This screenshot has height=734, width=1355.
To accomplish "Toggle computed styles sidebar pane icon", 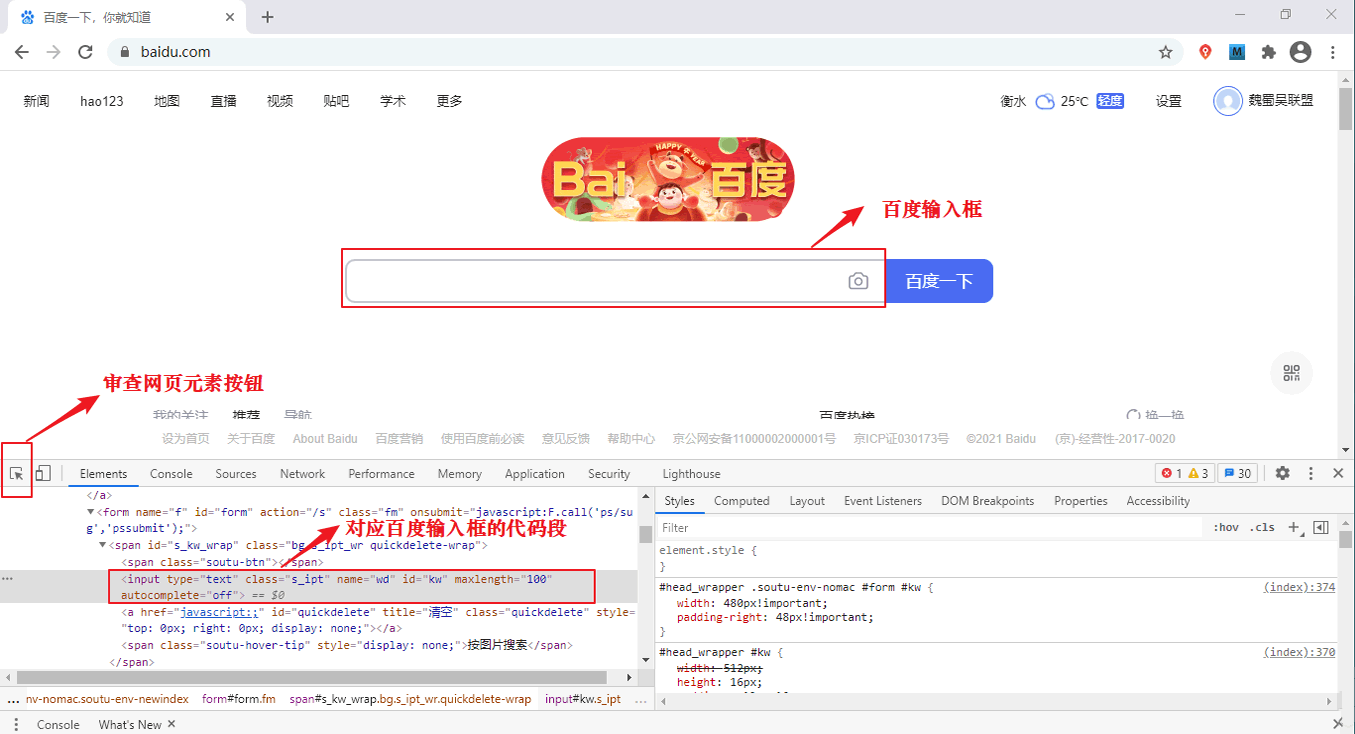I will pyautogui.click(x=1320, y=527).
